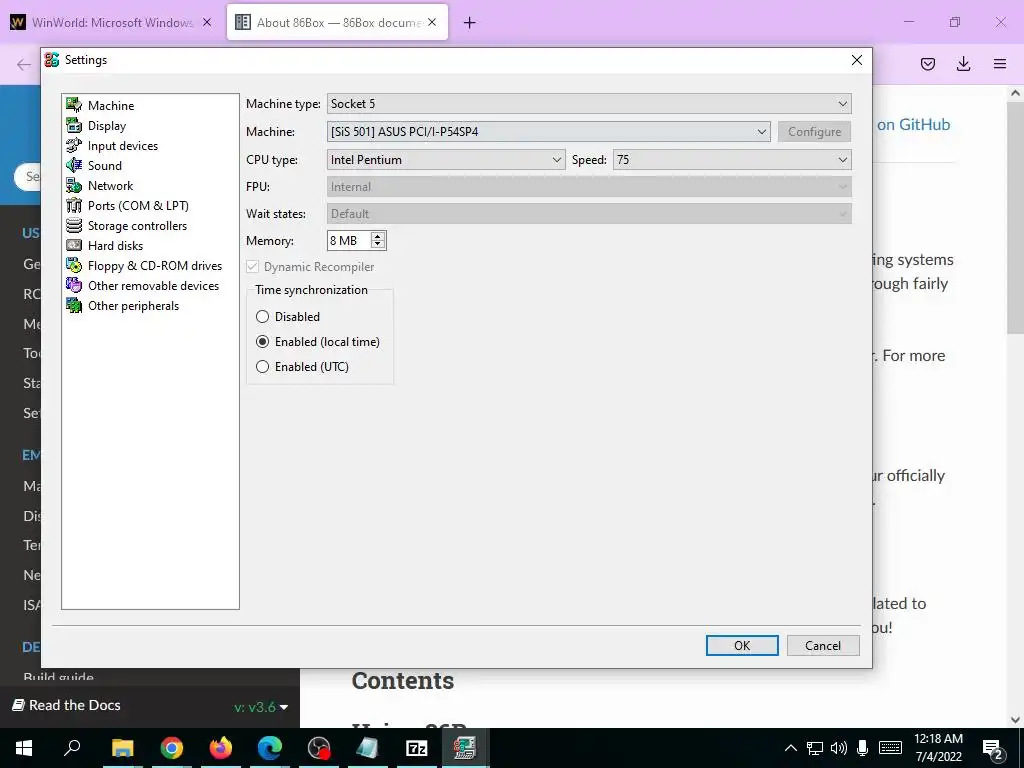Open network status tray icon
The image size is (1024, 768).
[814, 748]
